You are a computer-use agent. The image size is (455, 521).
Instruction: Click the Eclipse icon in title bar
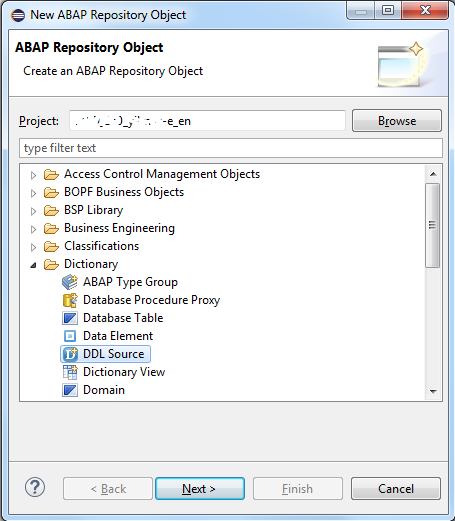pos(18,15)
